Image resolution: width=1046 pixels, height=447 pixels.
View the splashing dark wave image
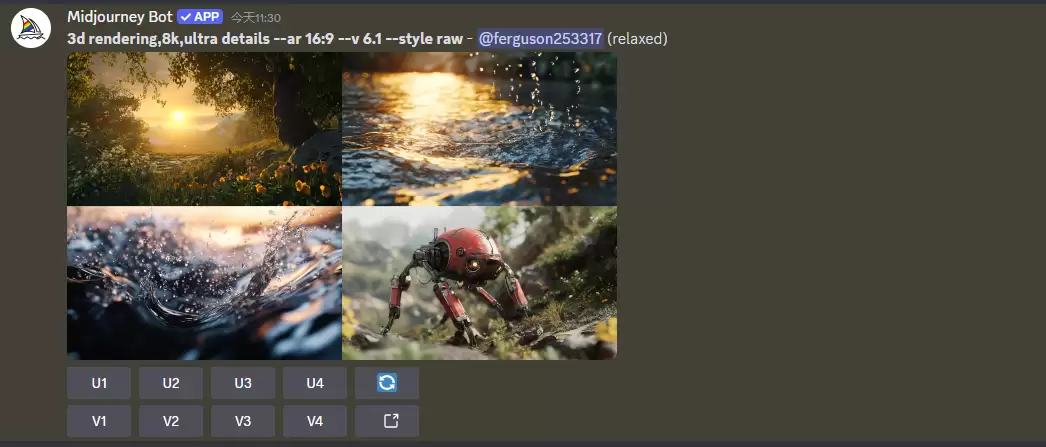[204, 283]
